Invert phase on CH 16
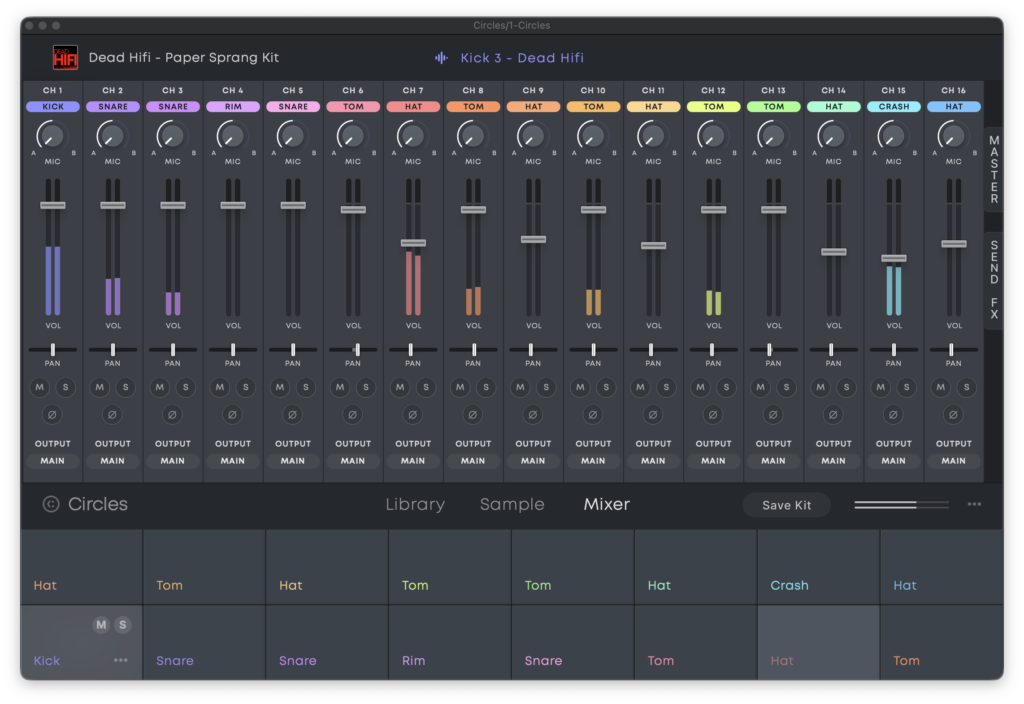 click(953, 415)
